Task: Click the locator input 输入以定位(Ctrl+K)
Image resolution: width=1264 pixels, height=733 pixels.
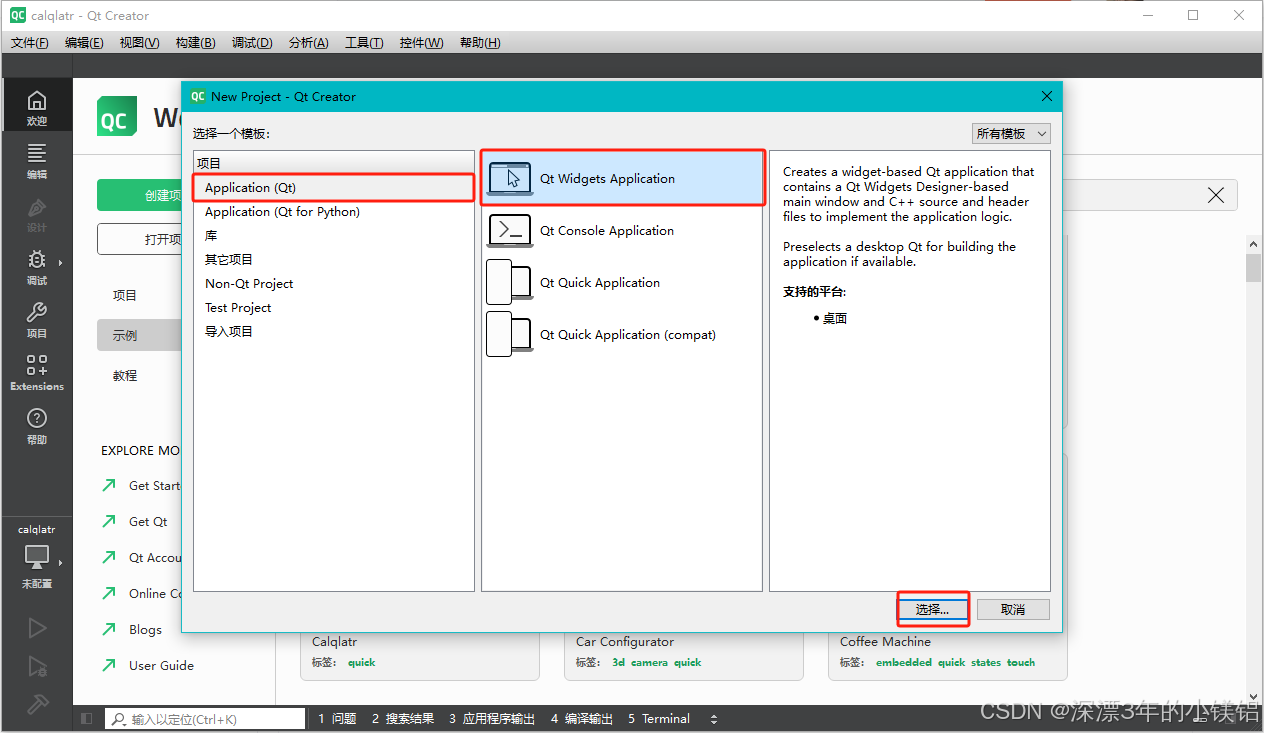Action: pos(205,719)
